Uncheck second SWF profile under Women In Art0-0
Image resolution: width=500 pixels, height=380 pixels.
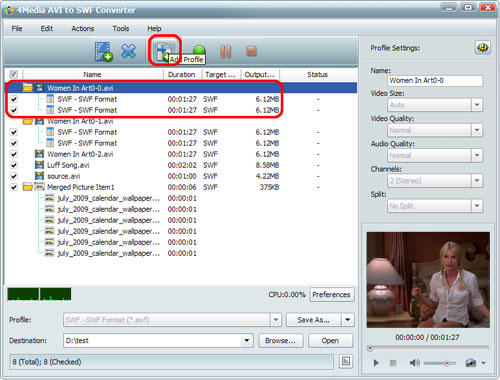tap(14, 110)
